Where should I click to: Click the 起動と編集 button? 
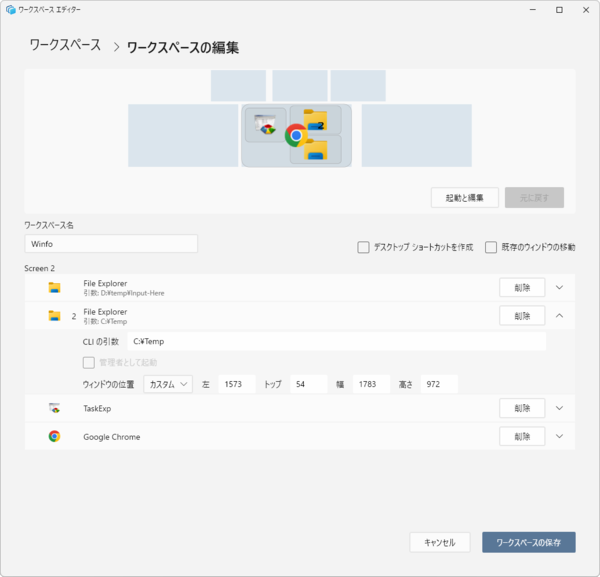point(465,197)
